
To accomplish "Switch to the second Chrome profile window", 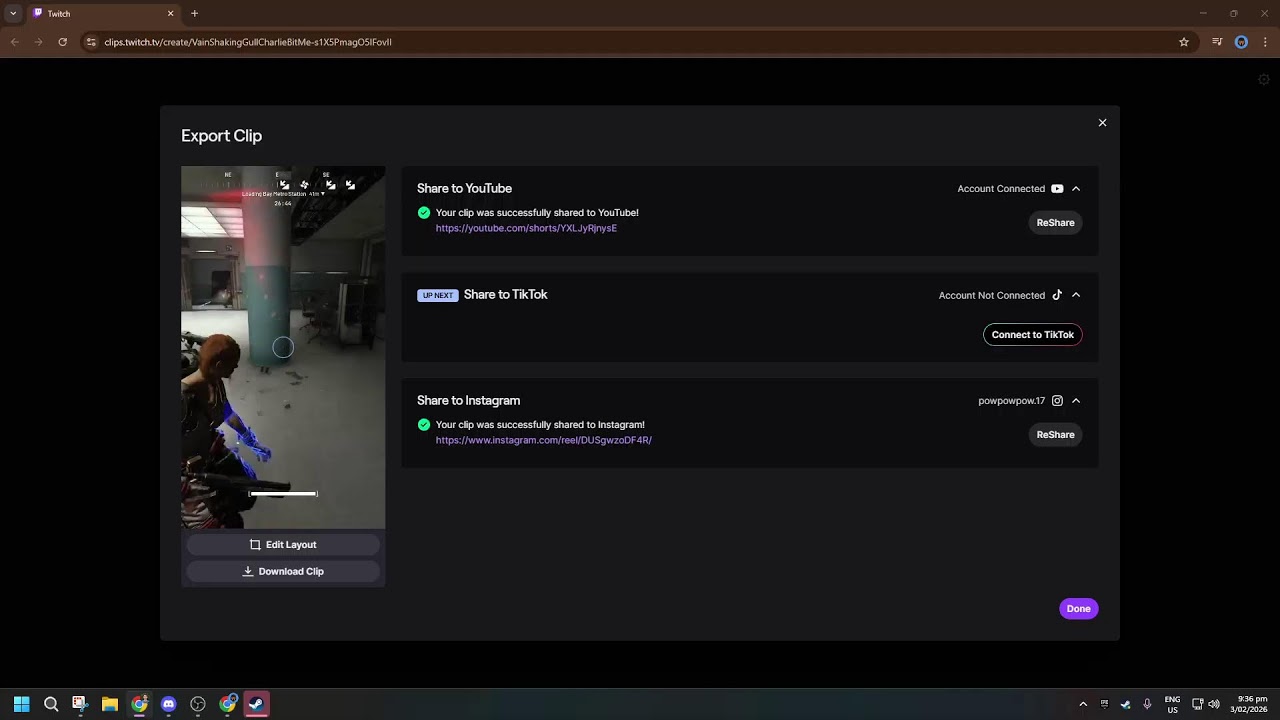I will (228, 704).
